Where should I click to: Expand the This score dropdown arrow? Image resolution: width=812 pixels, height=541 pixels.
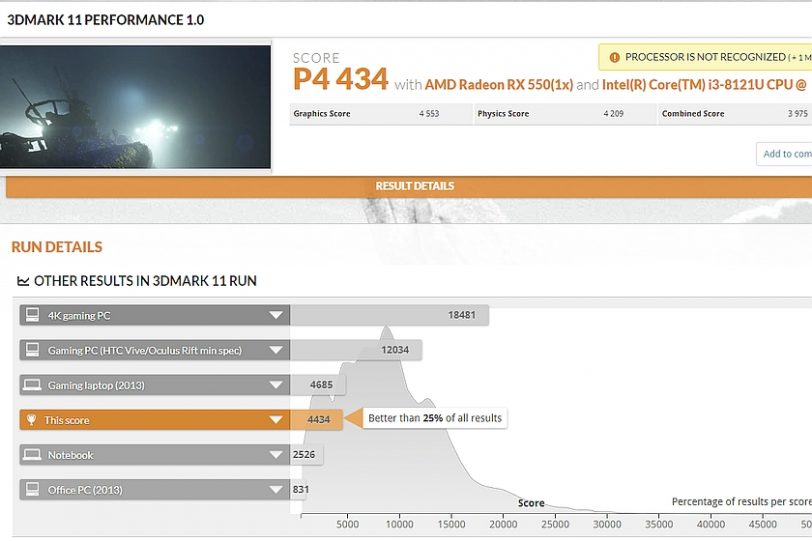pyautogui.click(x=276, y=420)
